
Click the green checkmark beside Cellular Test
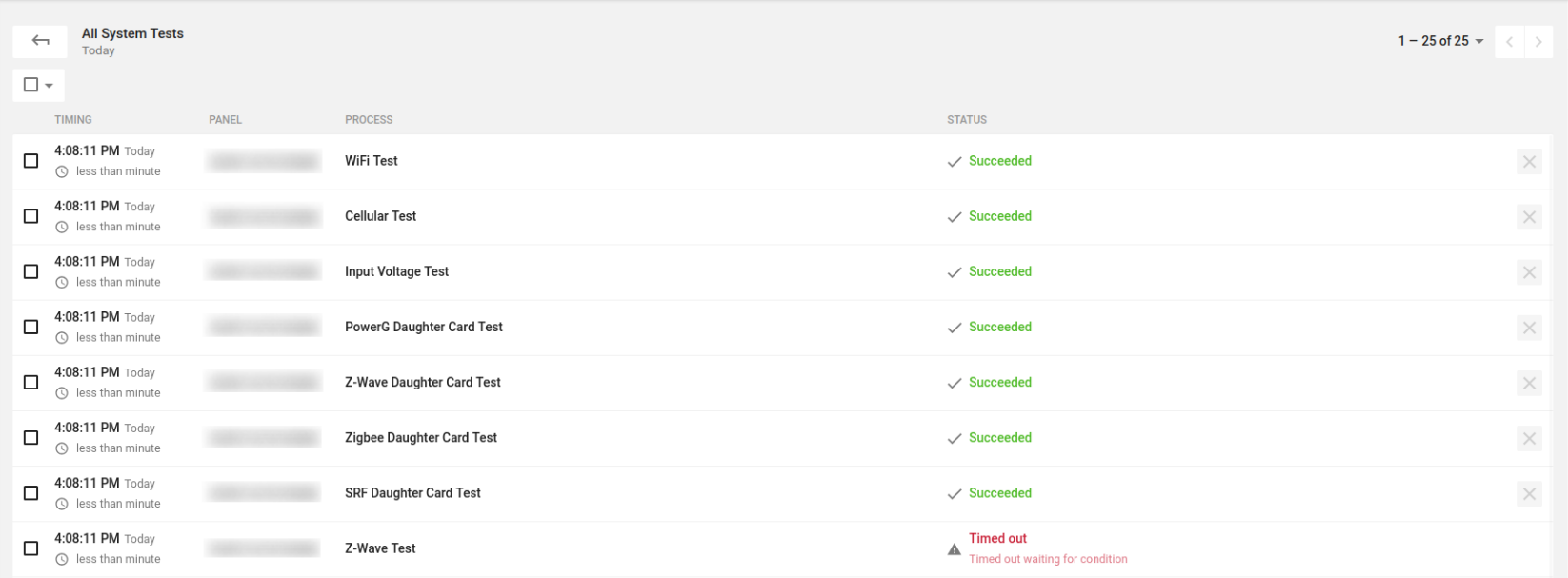click(955, 216)
